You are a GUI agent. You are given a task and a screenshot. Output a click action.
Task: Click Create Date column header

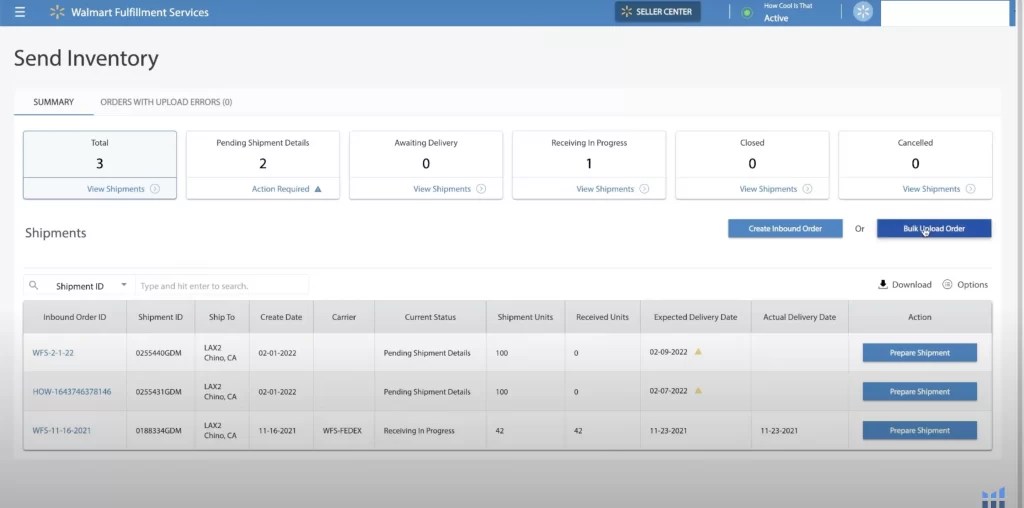[x=281, y=317]
